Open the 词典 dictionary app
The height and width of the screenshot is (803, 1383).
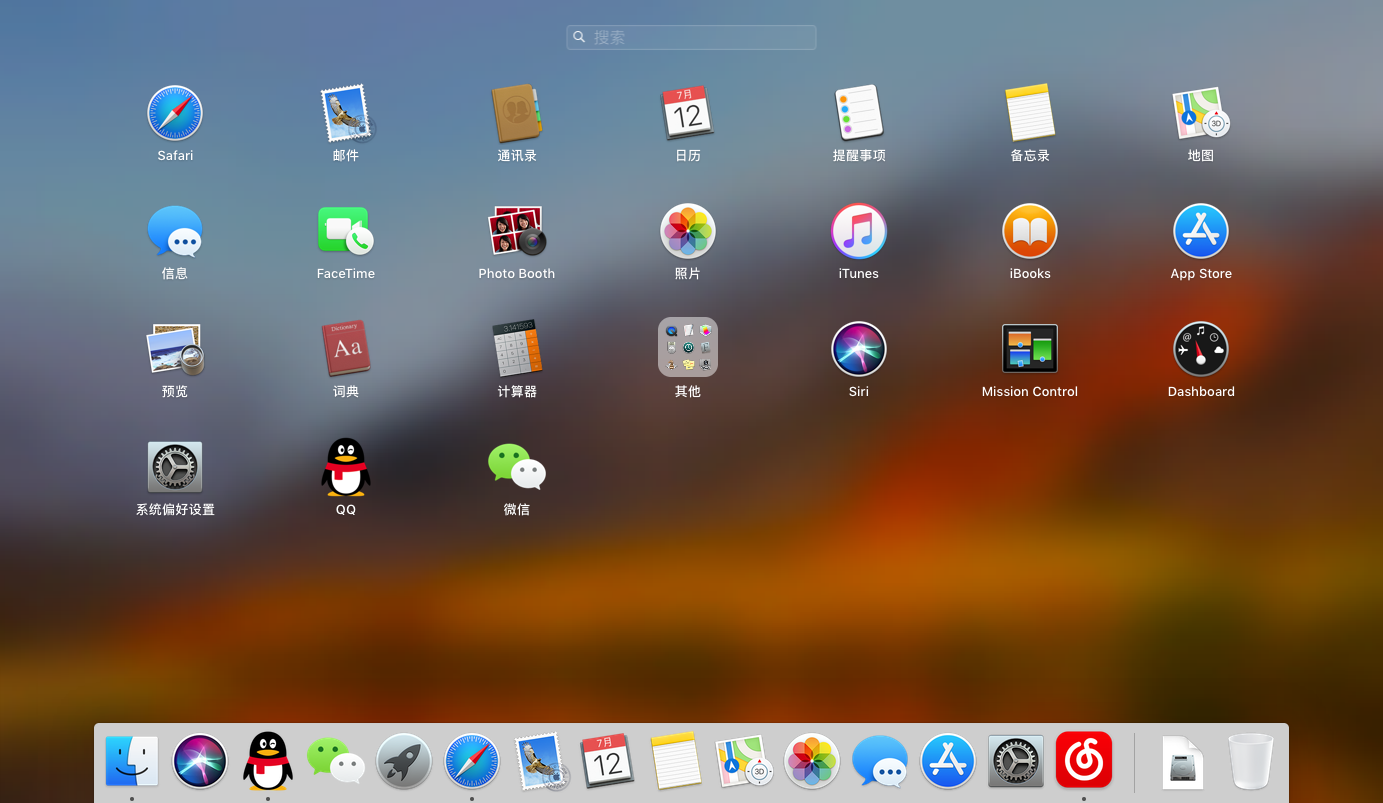tap(346, 349)
